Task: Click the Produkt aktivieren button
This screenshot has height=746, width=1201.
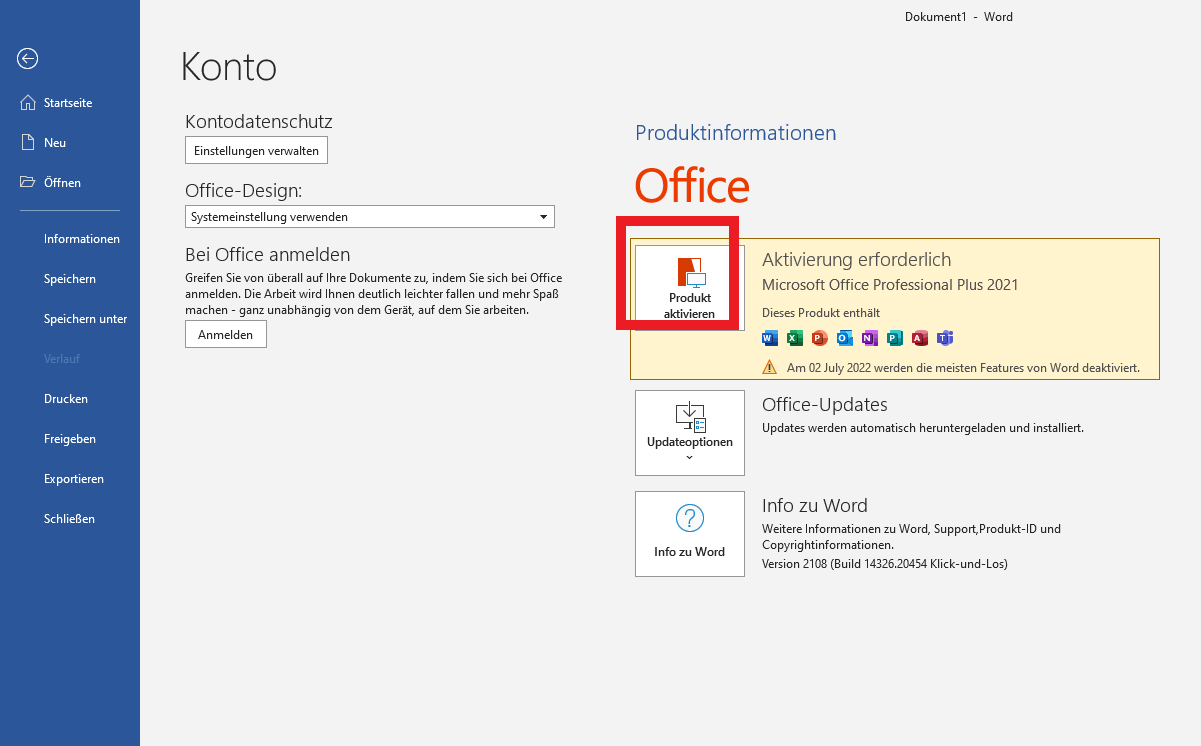Action: (x=690, y=288)
